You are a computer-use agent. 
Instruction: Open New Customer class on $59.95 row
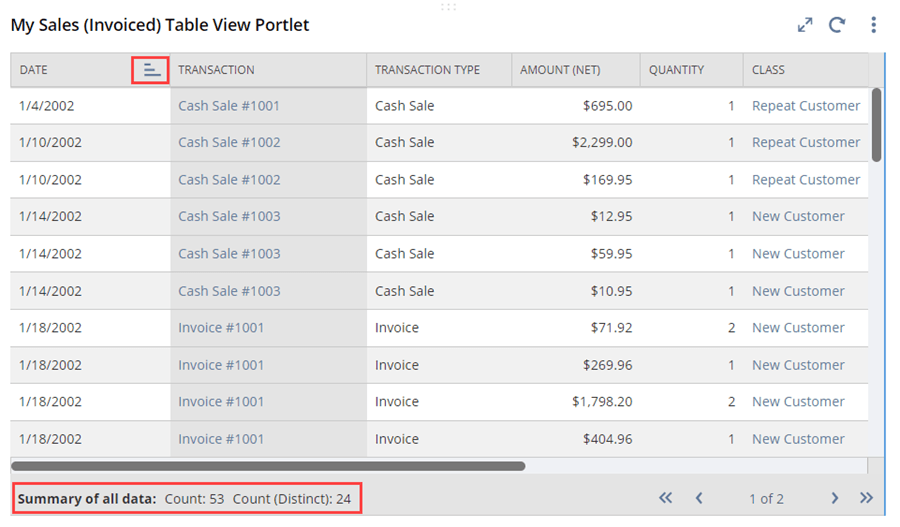click(x=798, y=254)
